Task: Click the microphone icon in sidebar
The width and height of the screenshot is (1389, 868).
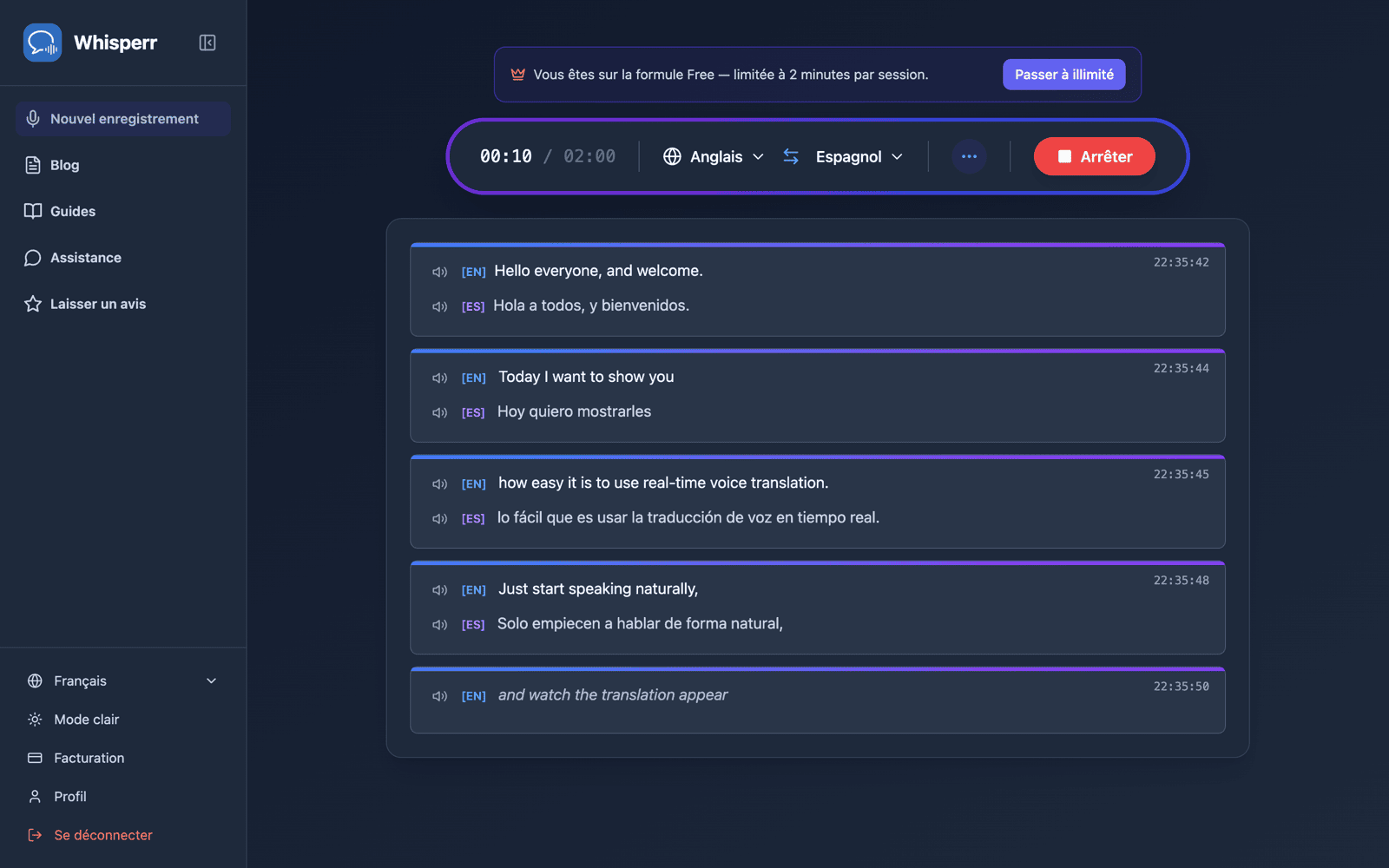Action: coord(33,119)
